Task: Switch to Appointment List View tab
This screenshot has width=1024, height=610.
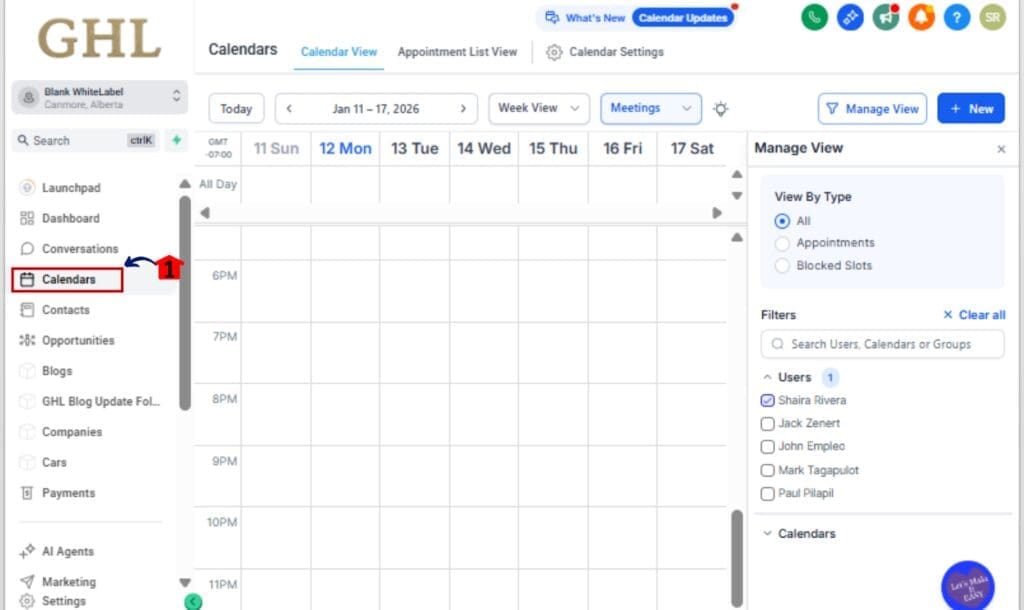Action: click(x=457, y=52)
